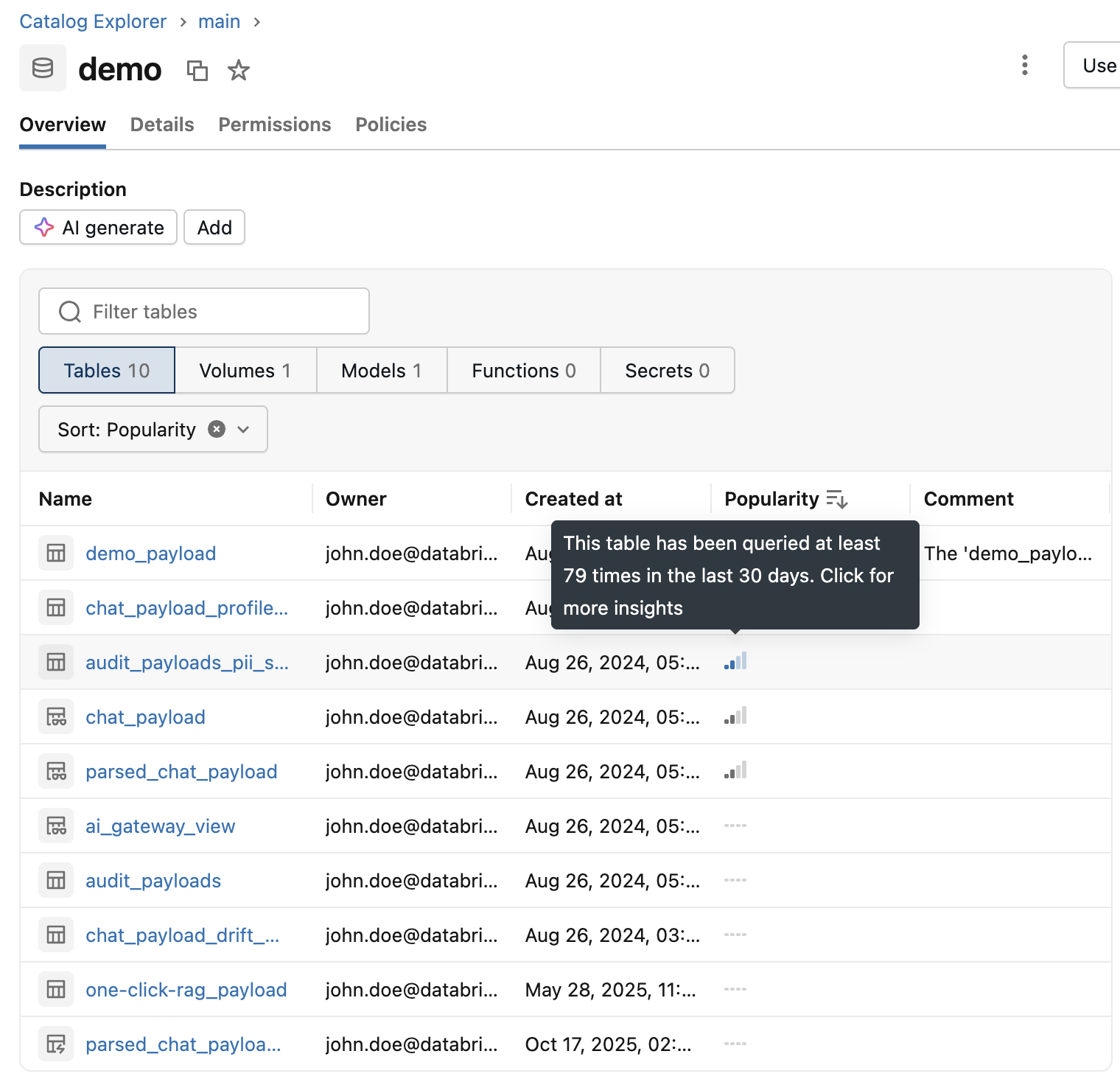The image size is (1120, 1082).
Task: Open the chat_payload view link
Action: (x=145, y=717)
